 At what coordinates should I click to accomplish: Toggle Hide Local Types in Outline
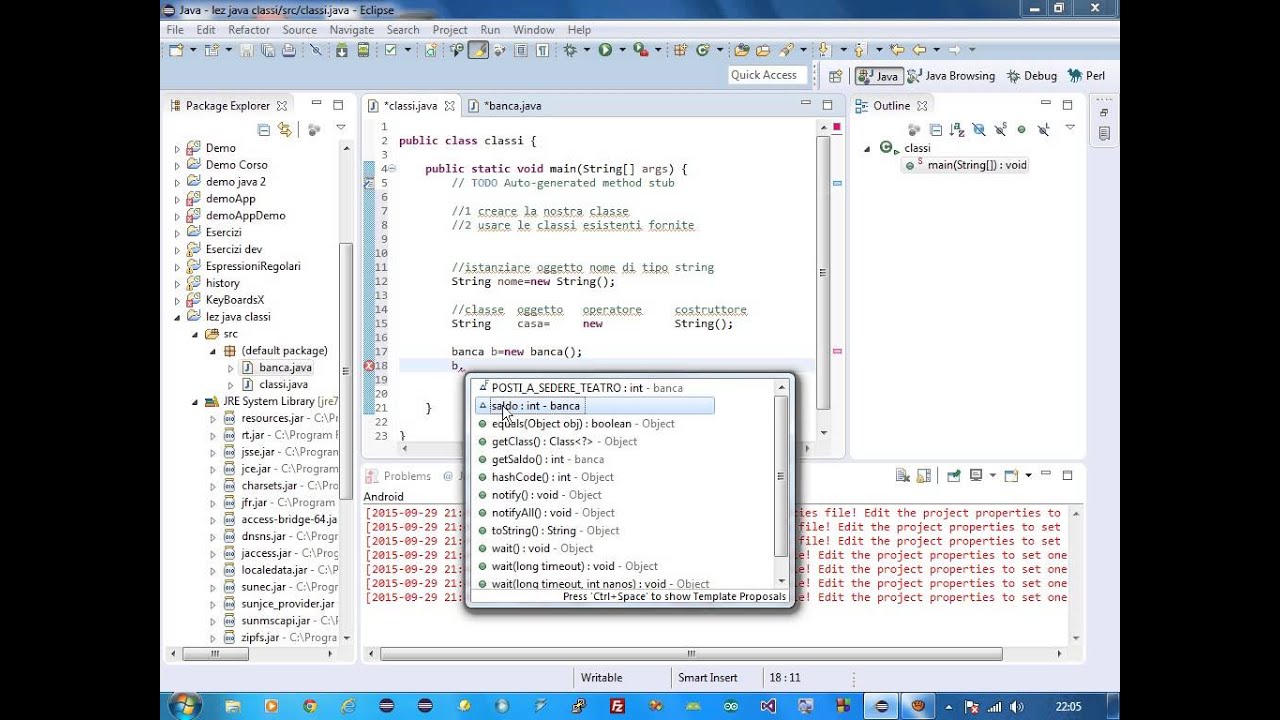point(1043,129)
